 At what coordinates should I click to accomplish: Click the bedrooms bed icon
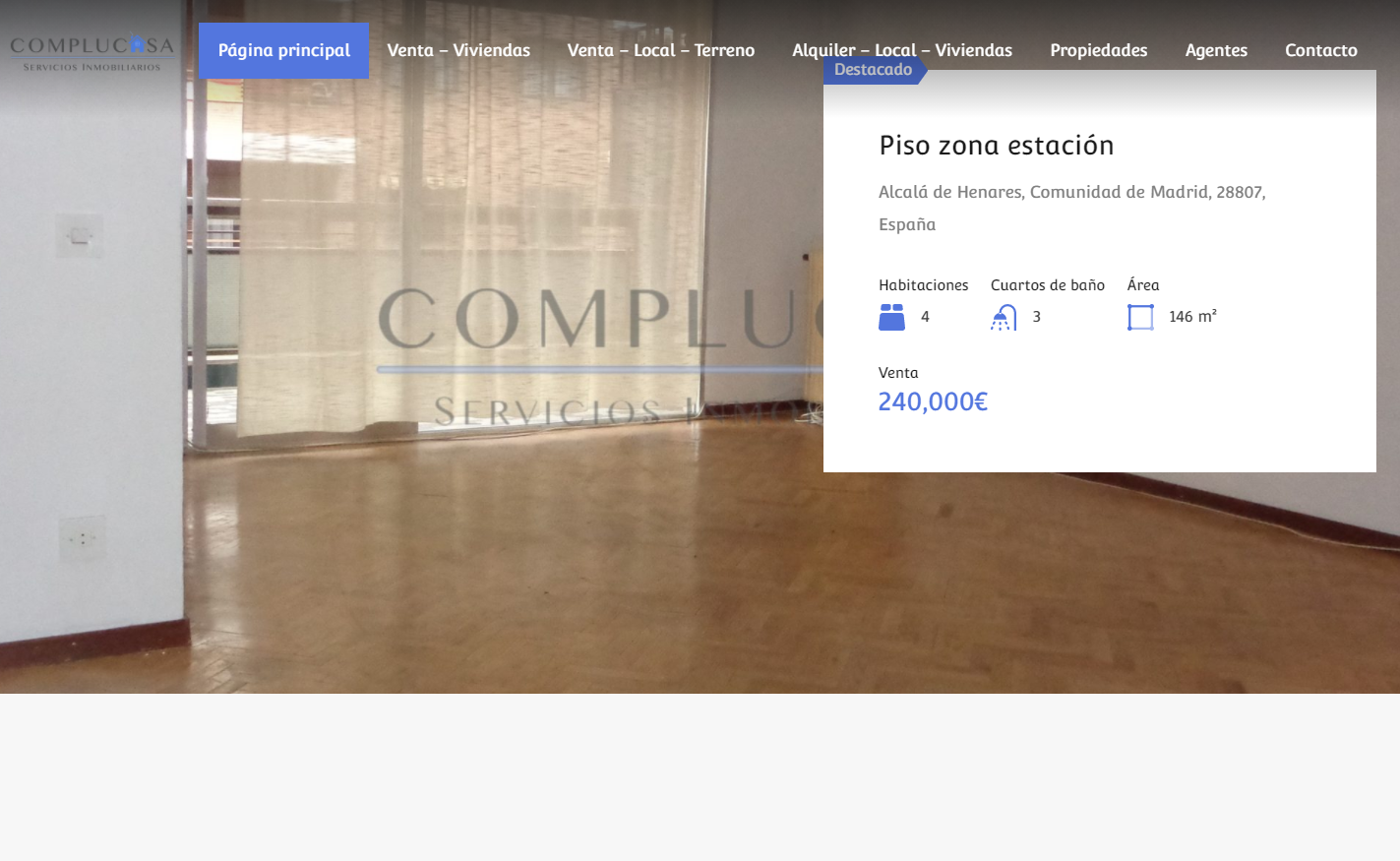891,317
